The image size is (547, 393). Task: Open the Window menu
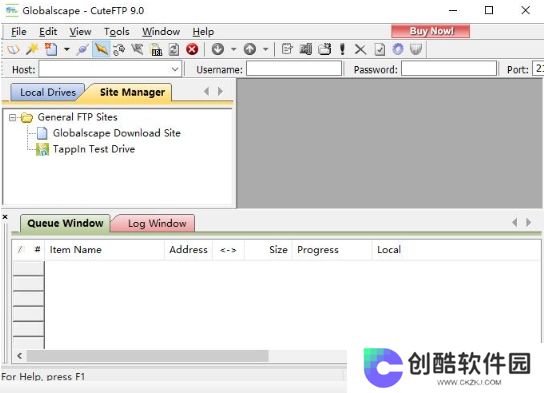(161, 32)
